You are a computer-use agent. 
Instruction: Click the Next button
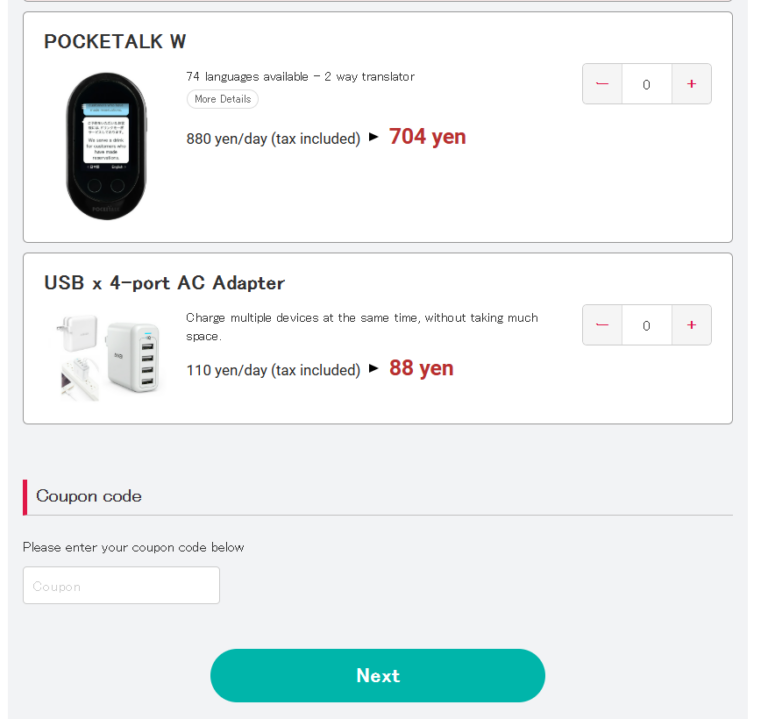click(377, 676)
